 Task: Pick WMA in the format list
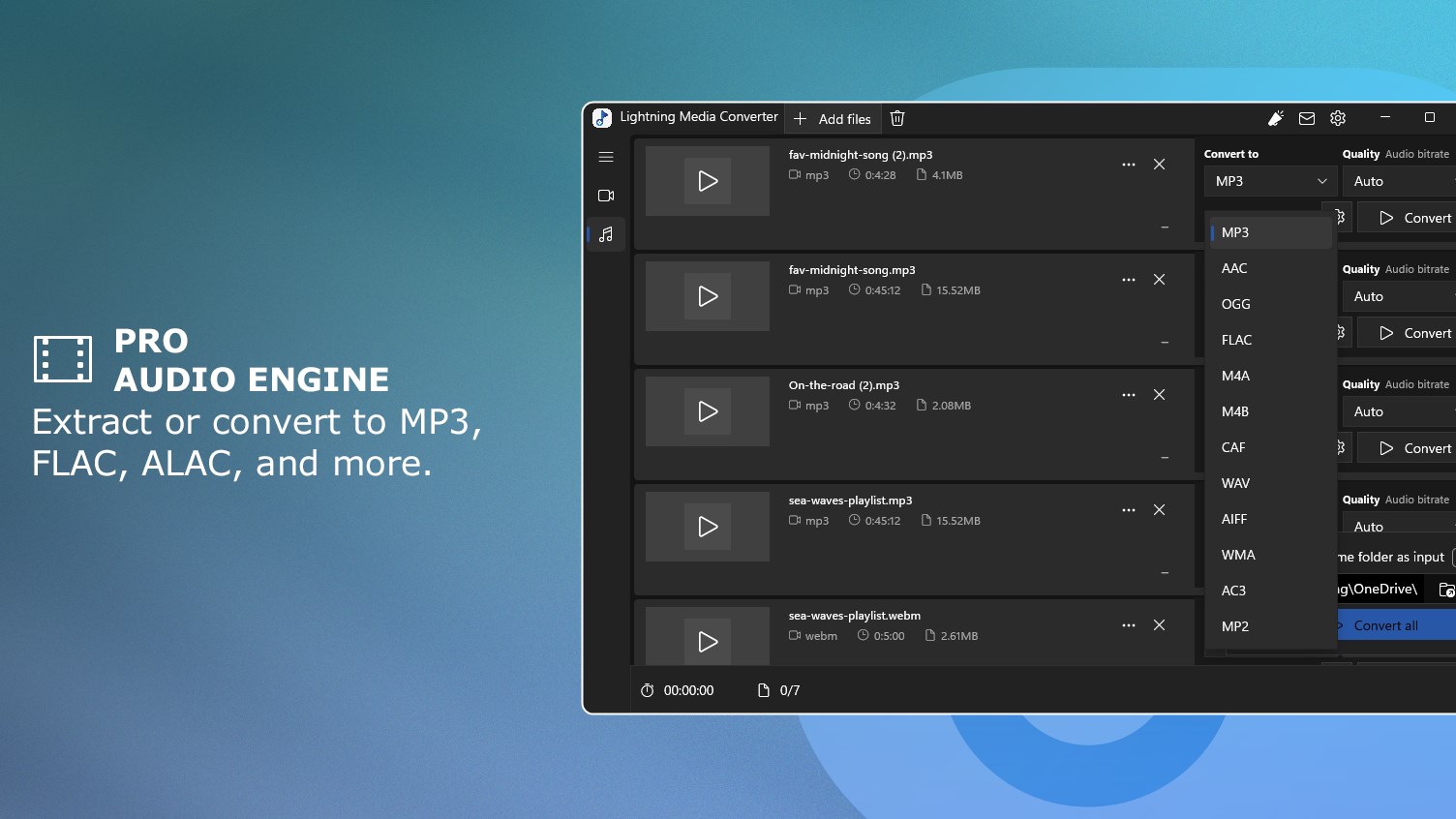[x=1271, y=555]
